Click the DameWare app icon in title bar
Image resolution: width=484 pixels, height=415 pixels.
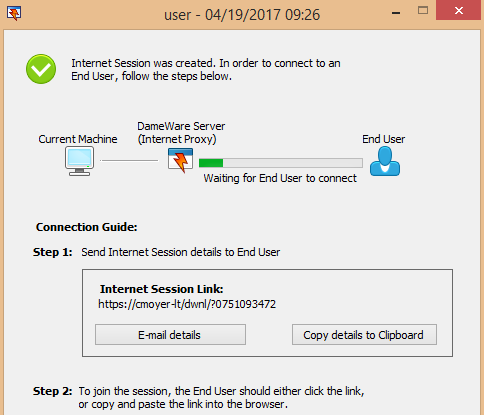click(14, 13)
